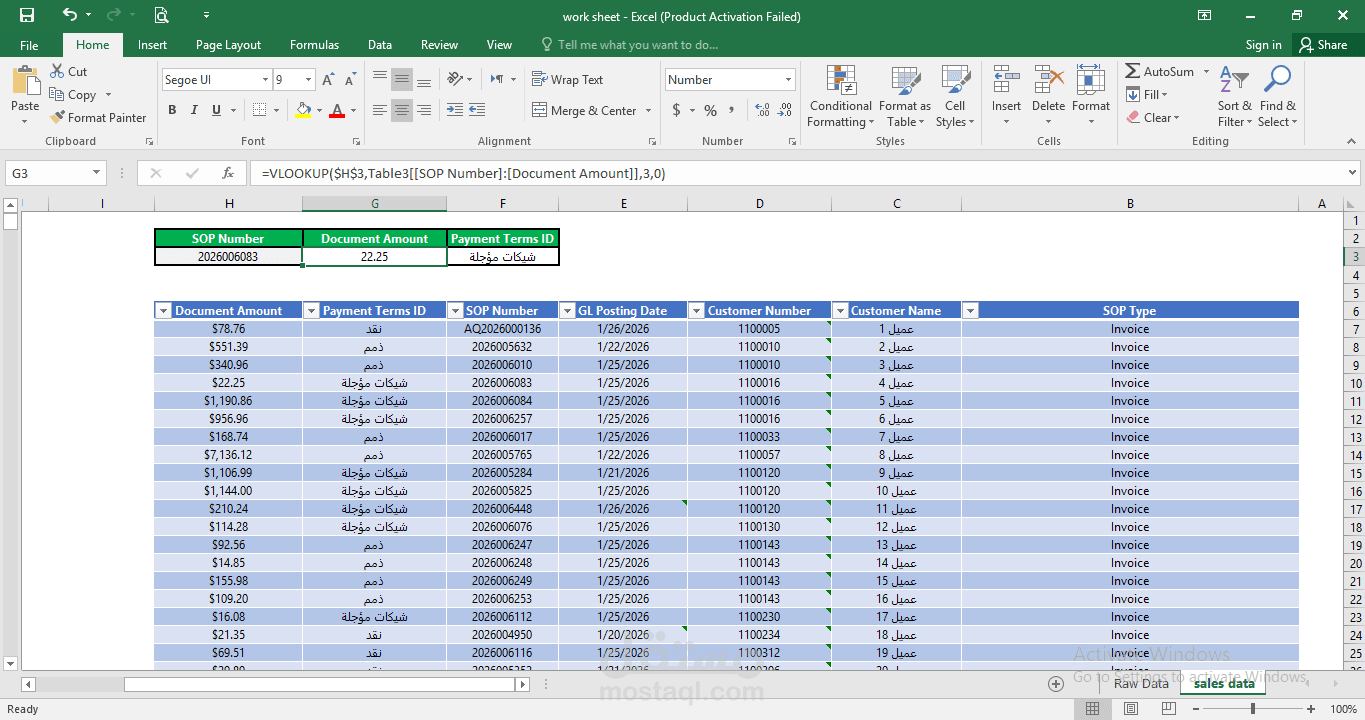This screenshot has height=720, width=1365.
Task: Open Sort & Filter options
Action: coord(1234,97)
